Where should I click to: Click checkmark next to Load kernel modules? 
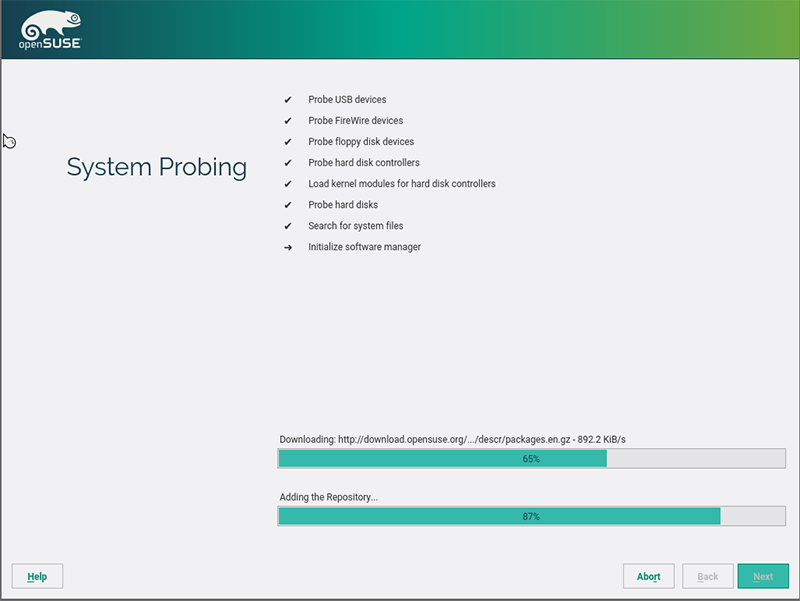click(x=288, y=184)
